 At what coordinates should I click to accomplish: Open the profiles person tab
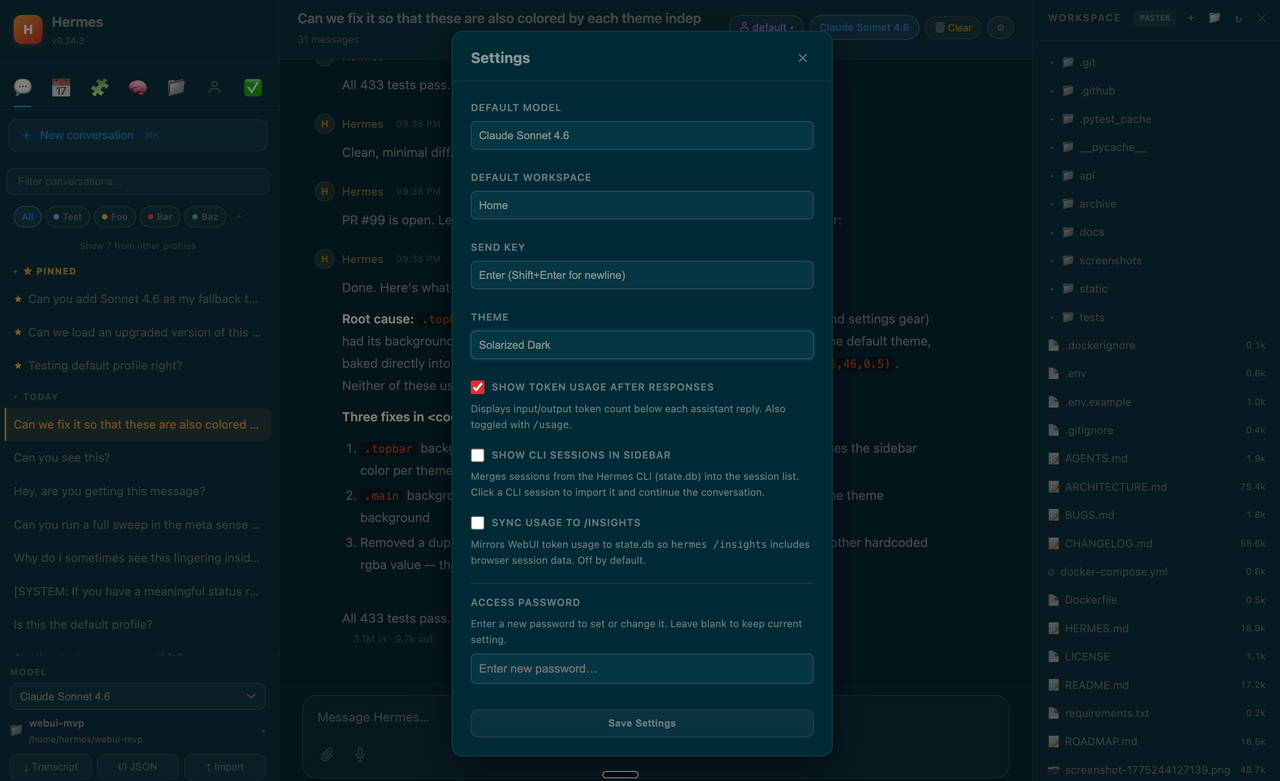(214, 87)
